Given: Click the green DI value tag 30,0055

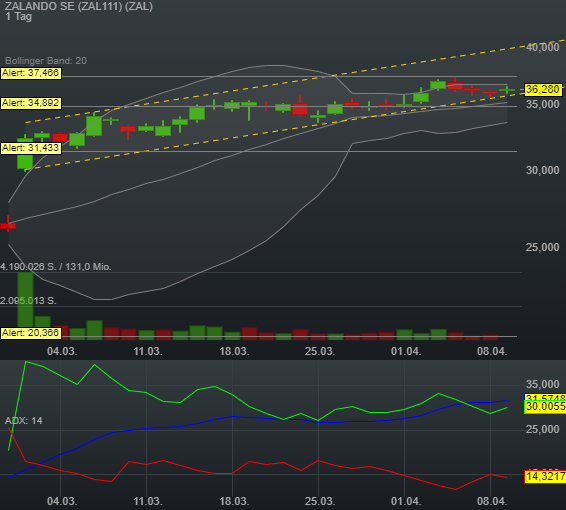Looking at the screenshot, I should coord(545,407).
